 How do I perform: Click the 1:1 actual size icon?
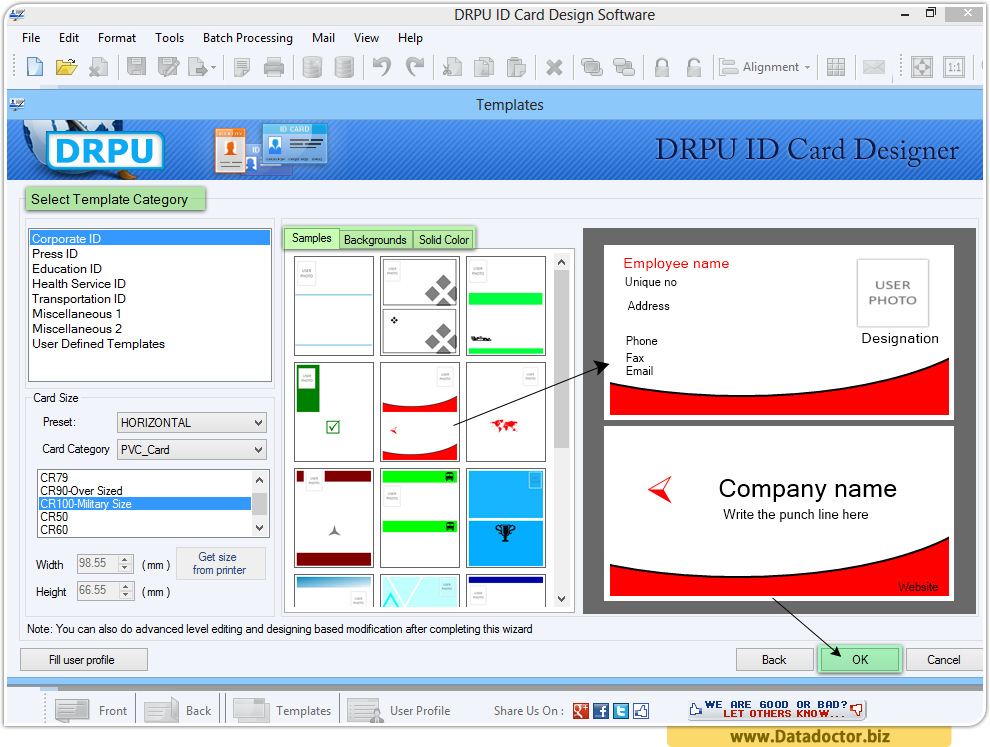click(954, 66)
